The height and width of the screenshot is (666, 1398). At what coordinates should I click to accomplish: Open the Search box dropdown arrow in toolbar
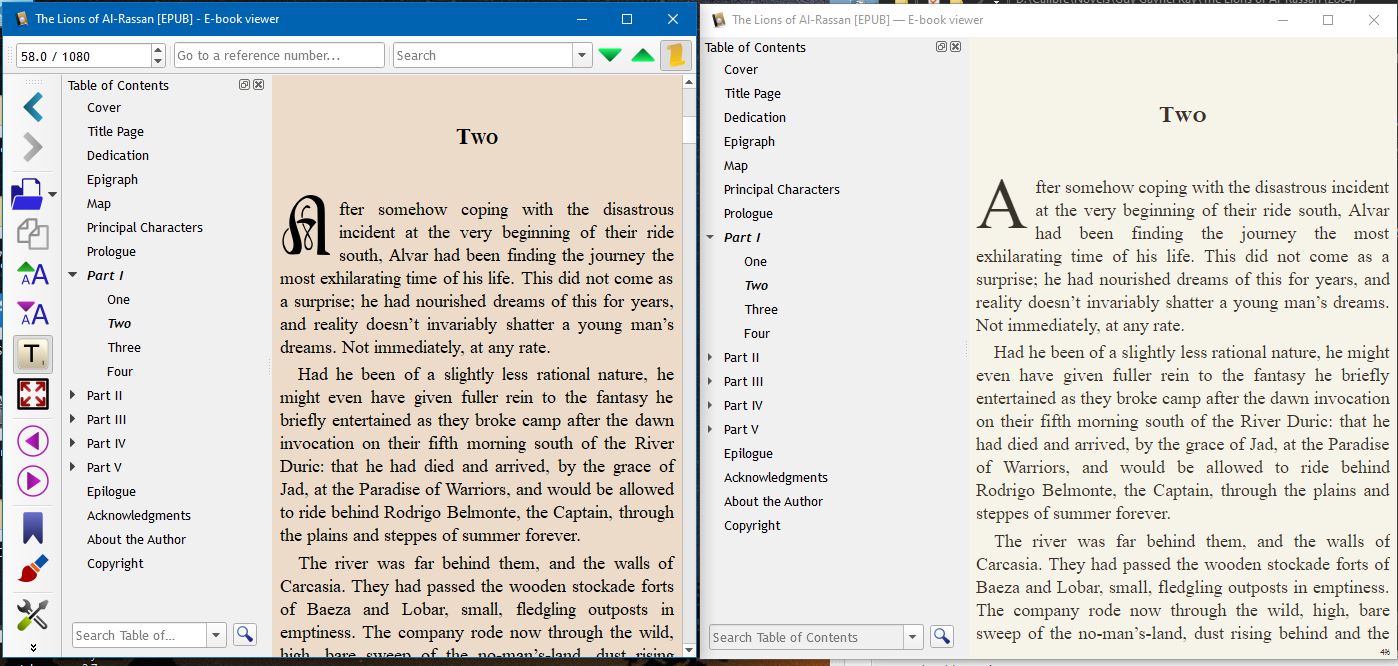[582, 56]
